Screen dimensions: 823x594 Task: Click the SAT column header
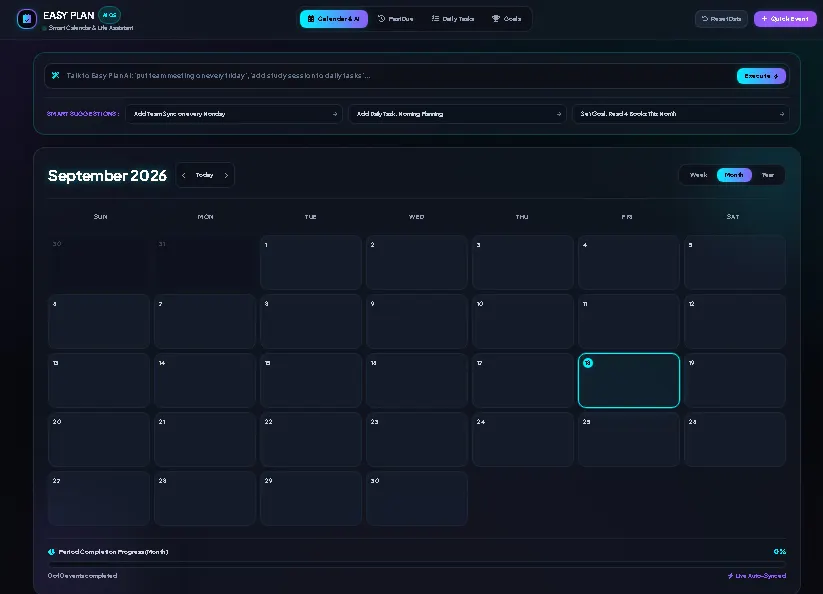click(733, 217)
